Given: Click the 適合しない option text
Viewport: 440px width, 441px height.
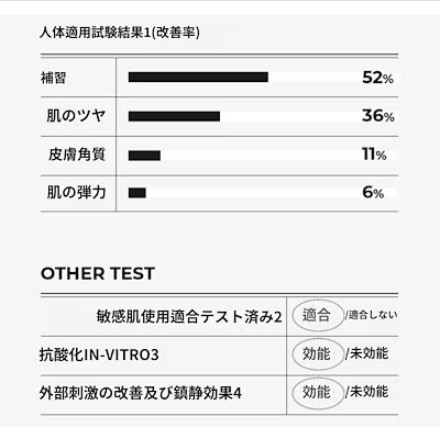Looking at the screenshot, I should point(373,315).
